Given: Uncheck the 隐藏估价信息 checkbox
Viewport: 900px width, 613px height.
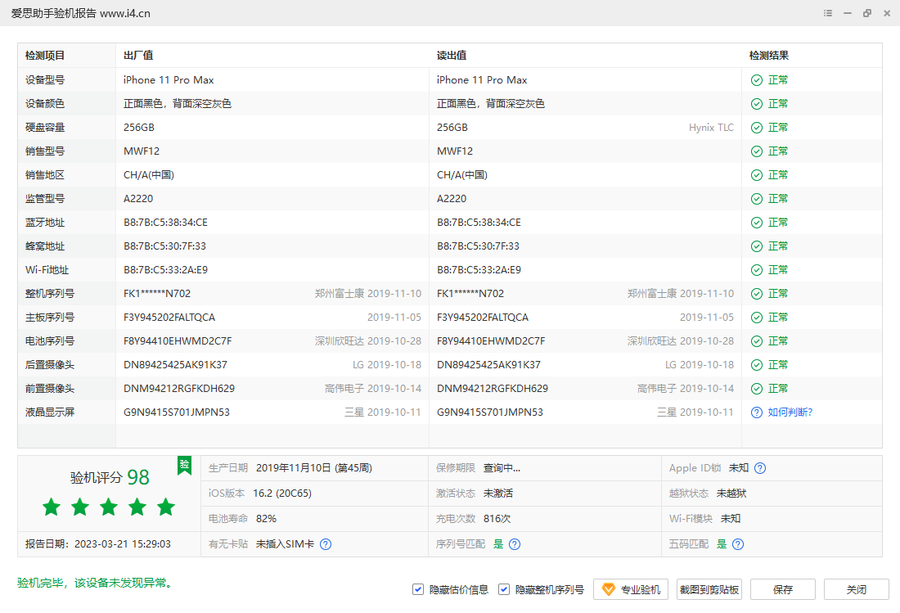Looking at the screenshot, I should coord(418,590).
